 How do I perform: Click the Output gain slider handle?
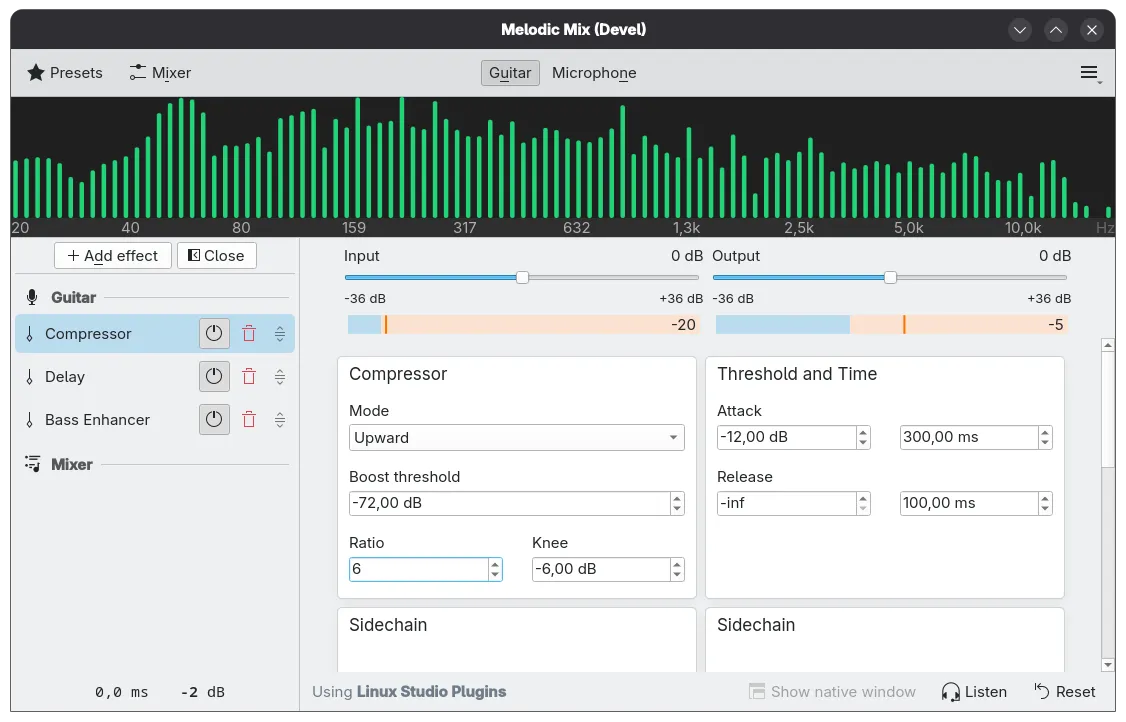tap(890, 277)
